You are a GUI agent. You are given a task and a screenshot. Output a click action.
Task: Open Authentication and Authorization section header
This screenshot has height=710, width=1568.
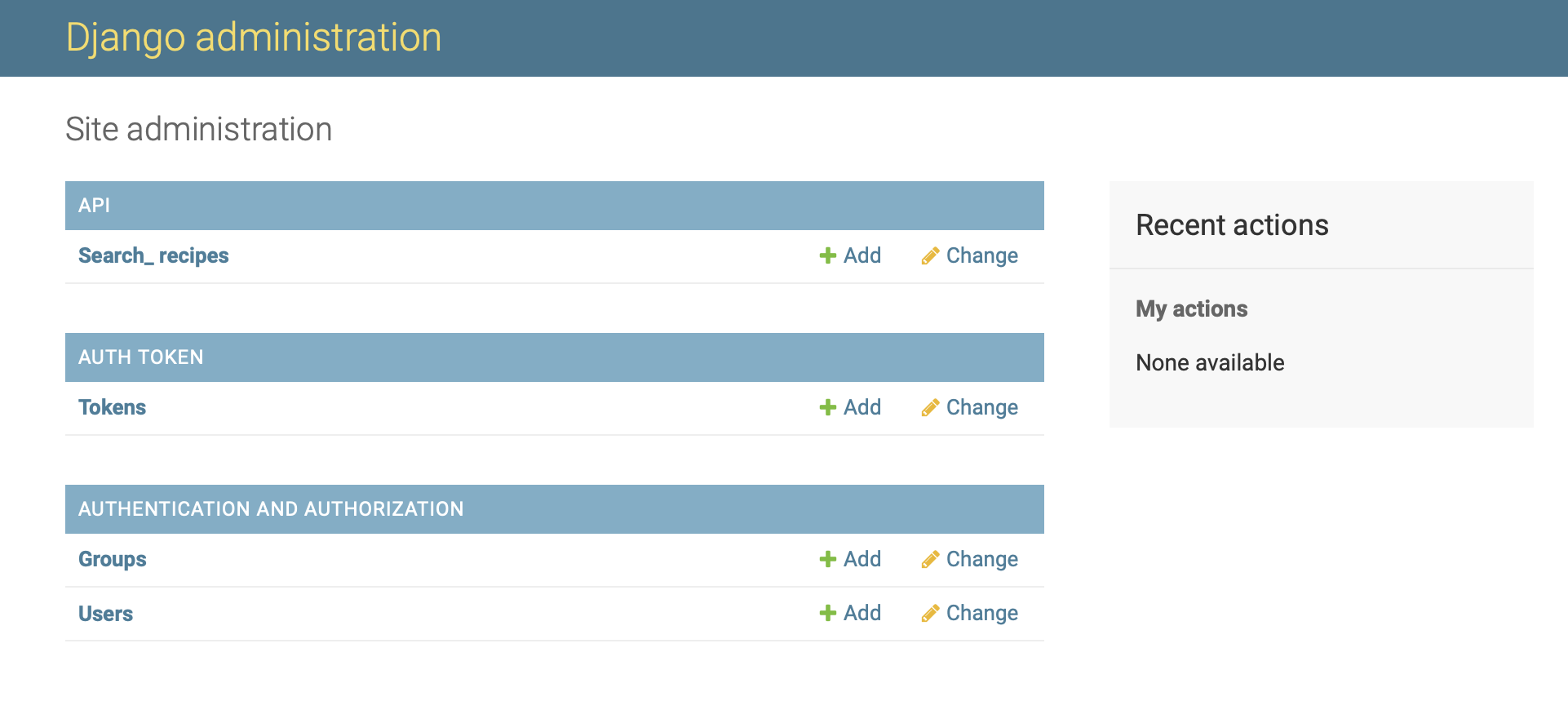tap(271, 509)
